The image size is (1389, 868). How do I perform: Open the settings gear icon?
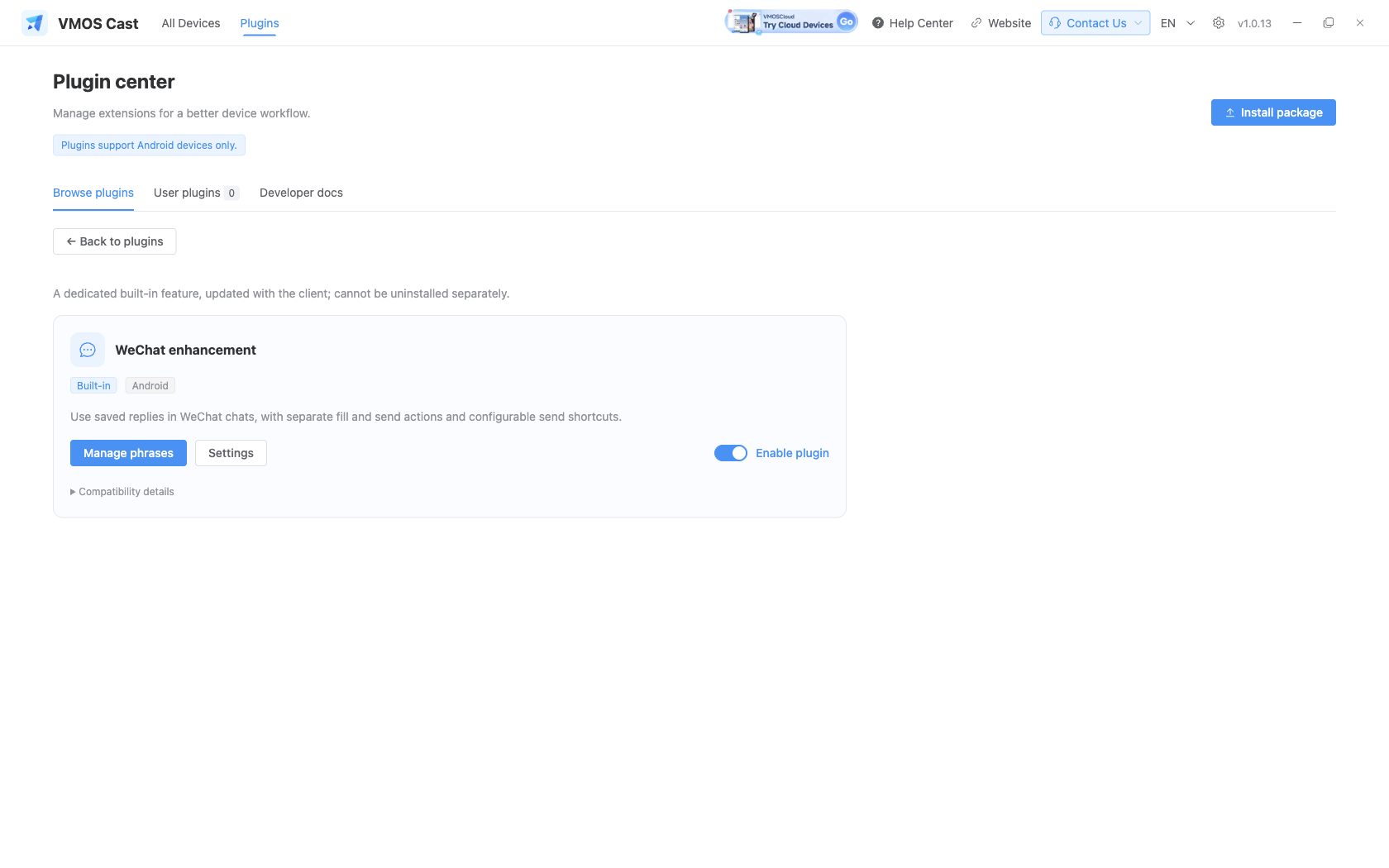point(1219,23)
